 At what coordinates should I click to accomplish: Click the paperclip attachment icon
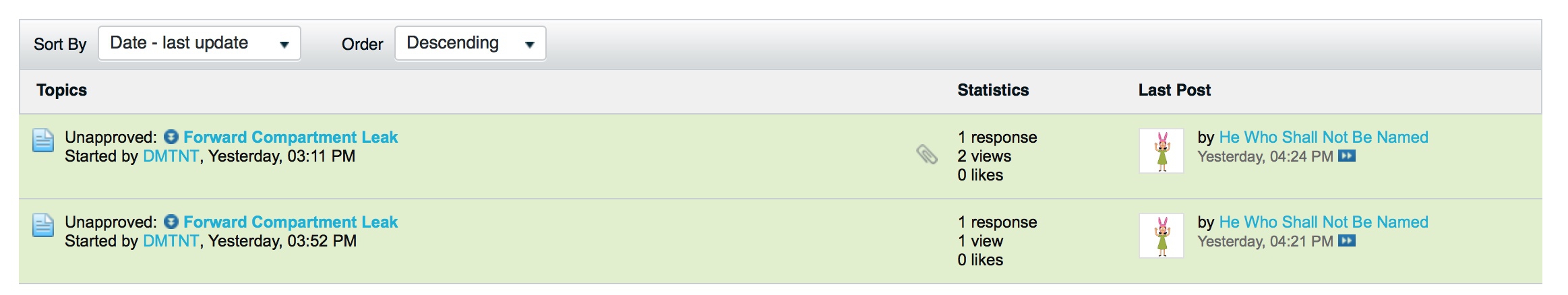(927, 155)
